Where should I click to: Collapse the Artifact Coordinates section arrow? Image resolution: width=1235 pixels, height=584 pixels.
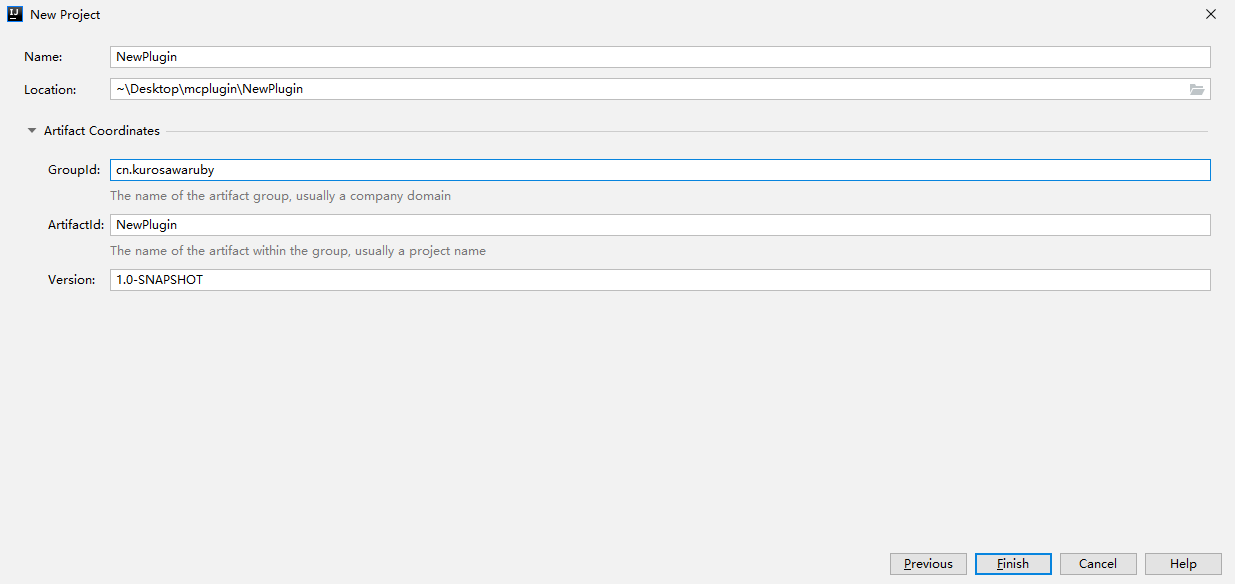[x=32, y=131]
